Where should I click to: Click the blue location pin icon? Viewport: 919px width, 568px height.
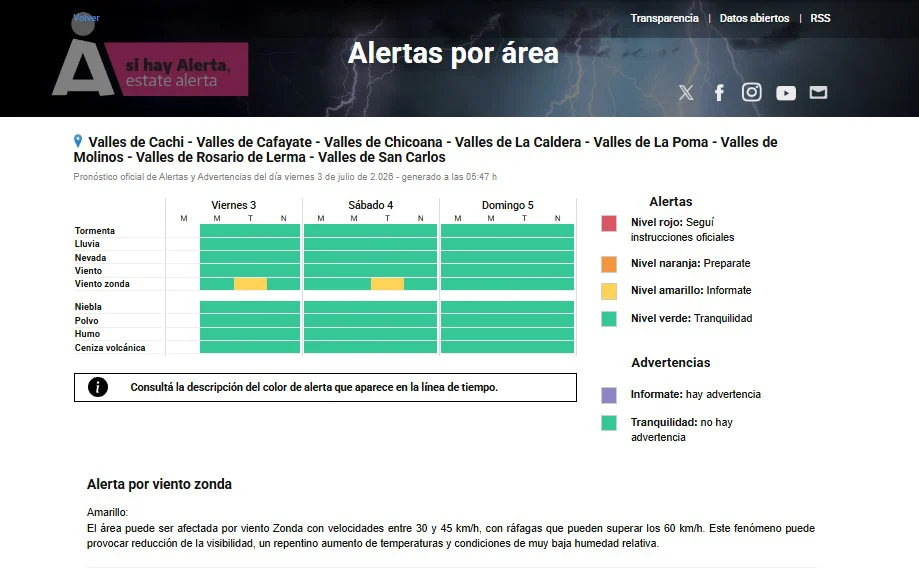(78, 141)
